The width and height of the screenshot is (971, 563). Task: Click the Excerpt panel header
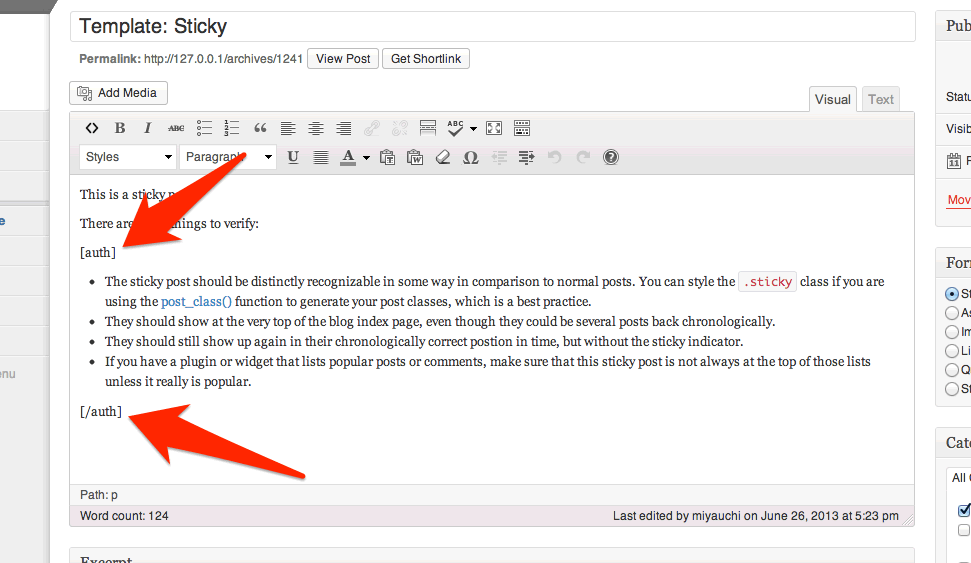click(x=492, y=557)
